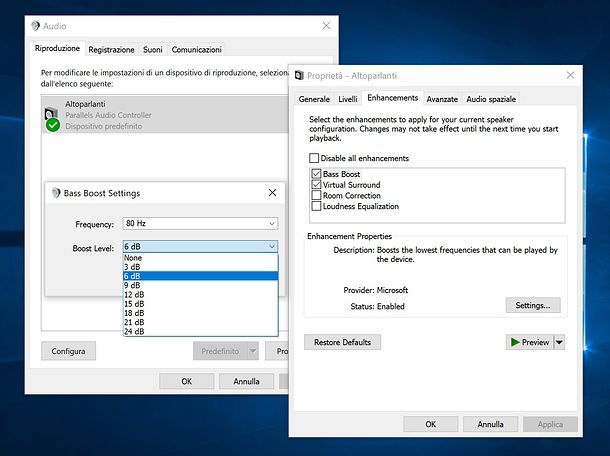Expand the Preview button dropdown arrow
The image size is (610, 456).
[559, 342]
